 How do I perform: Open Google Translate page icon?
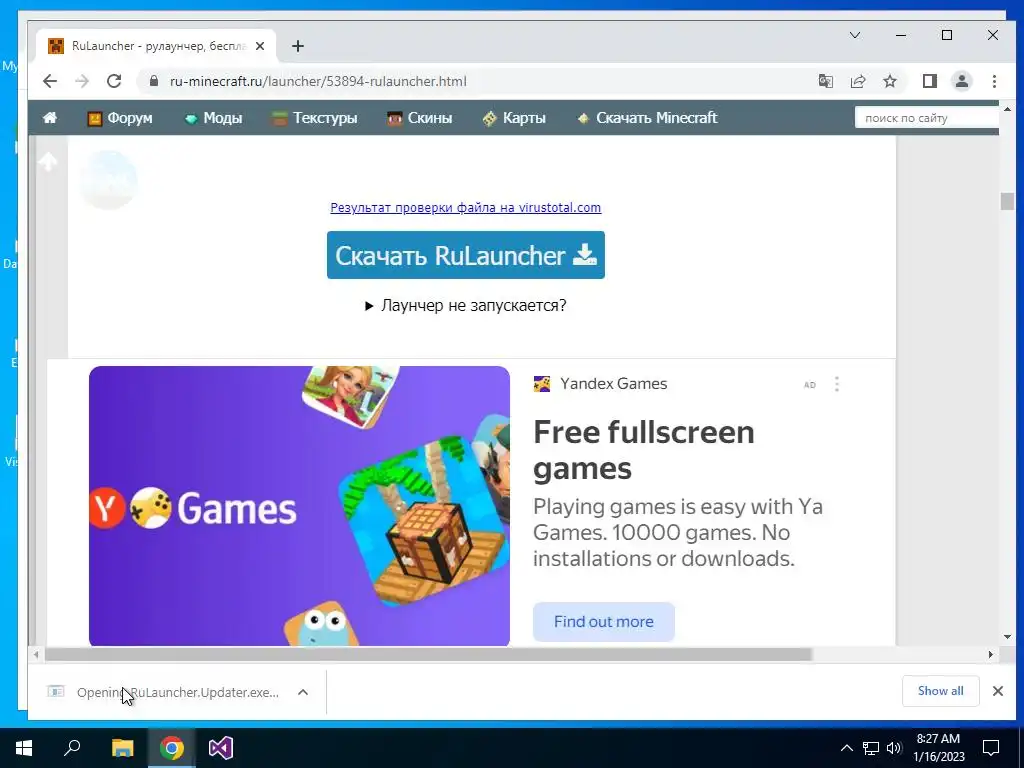[x=825, y=81]
